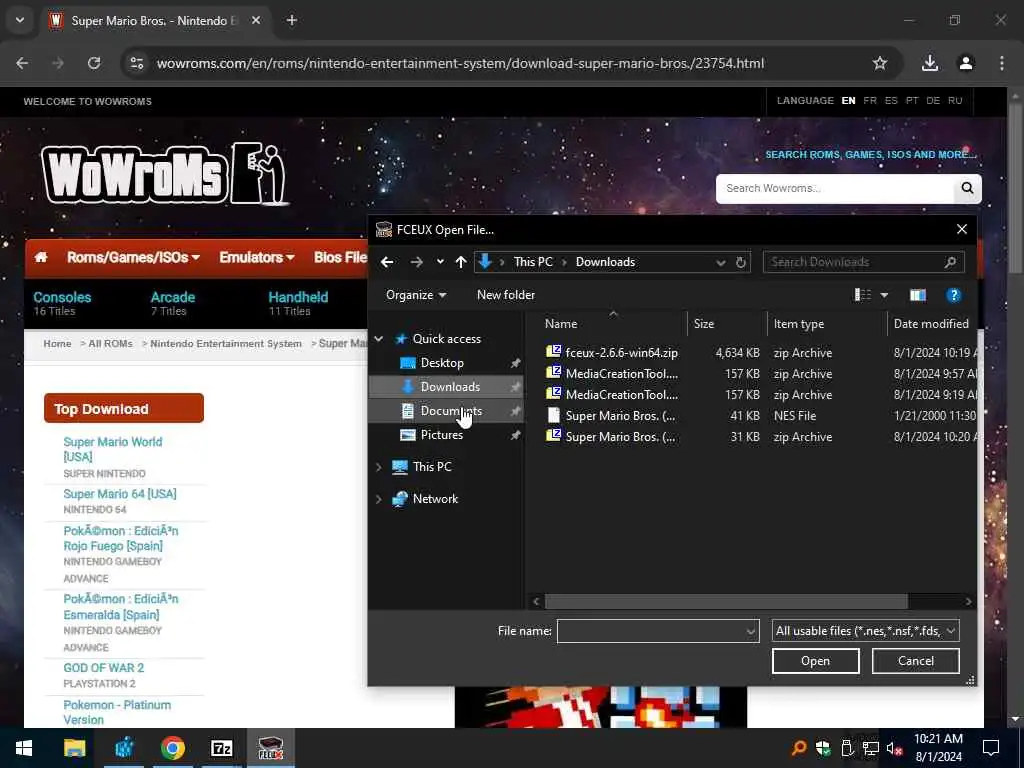Click the Search Wowroms field

835,189
